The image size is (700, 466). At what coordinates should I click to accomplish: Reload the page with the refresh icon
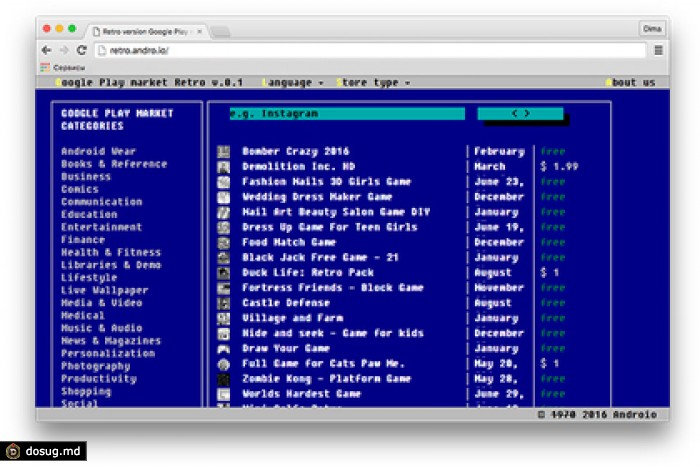81,50
